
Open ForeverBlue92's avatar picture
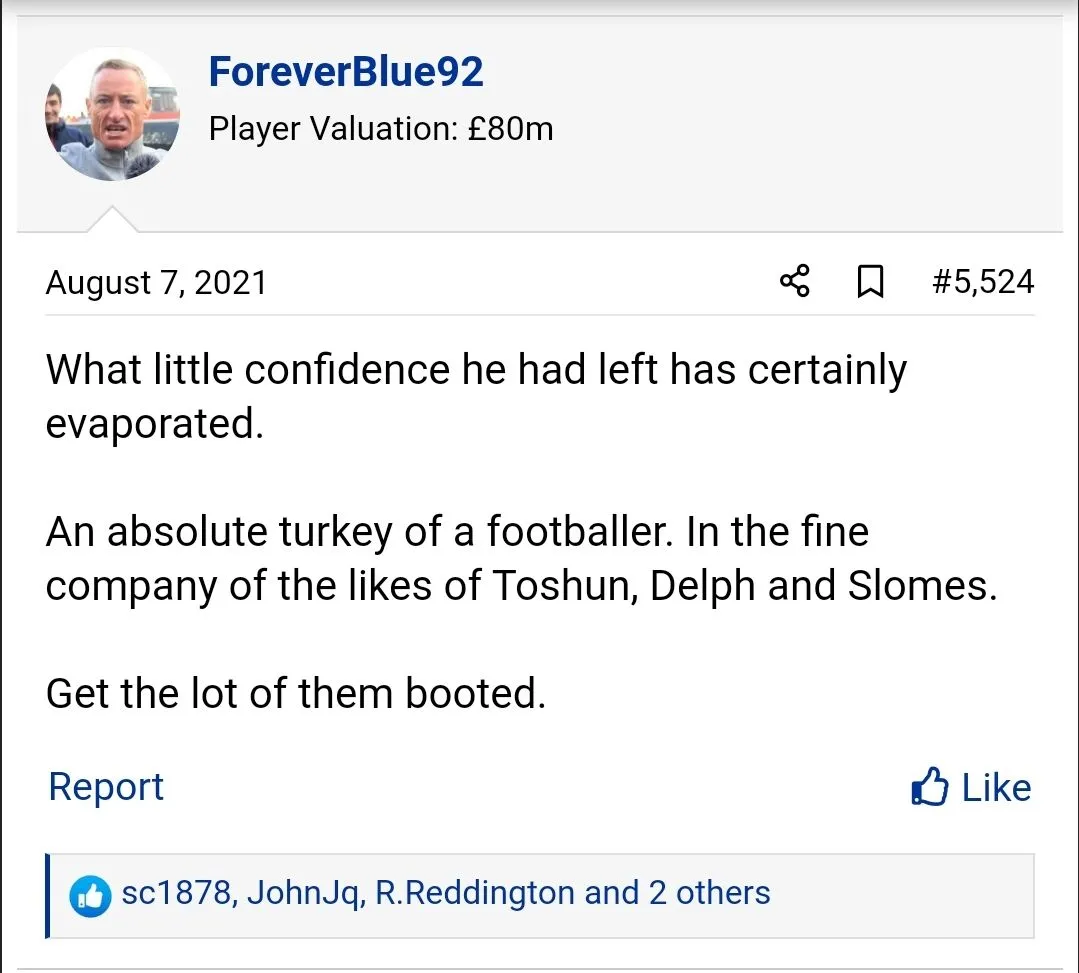pyautogui.click(x=113, y=114)
